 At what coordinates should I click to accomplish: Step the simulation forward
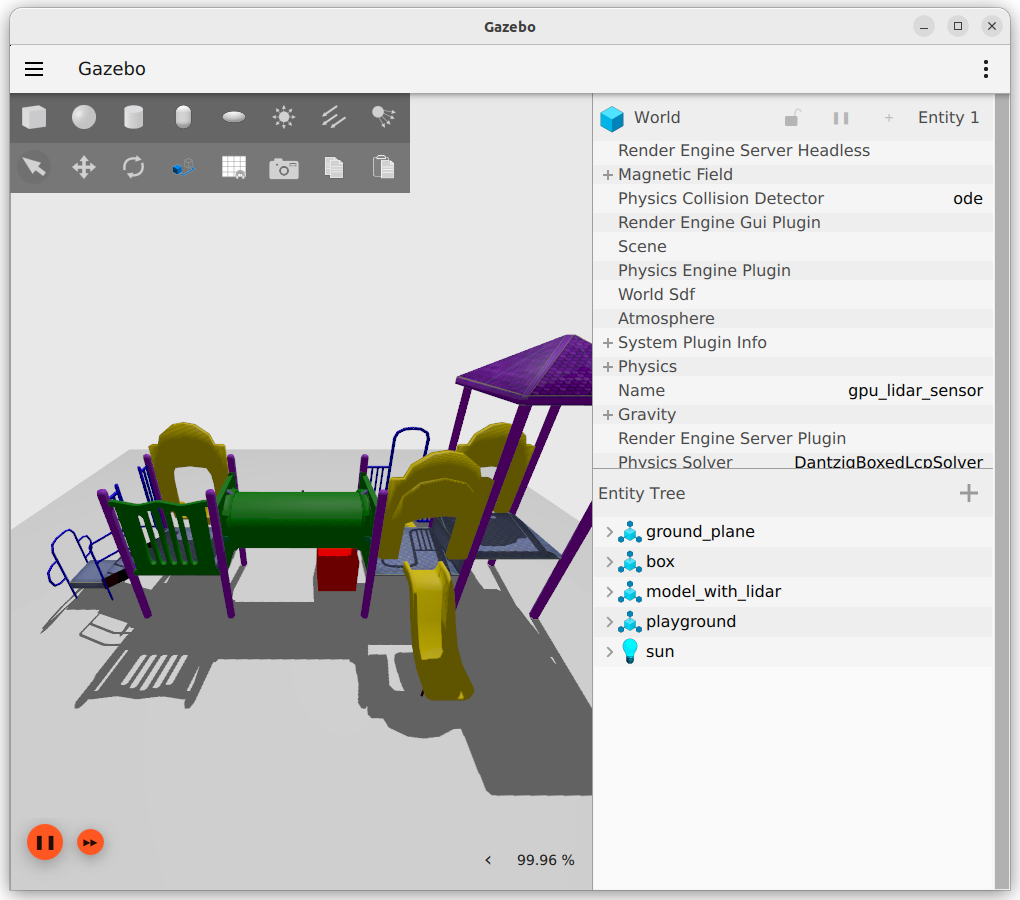click(90, 843)
